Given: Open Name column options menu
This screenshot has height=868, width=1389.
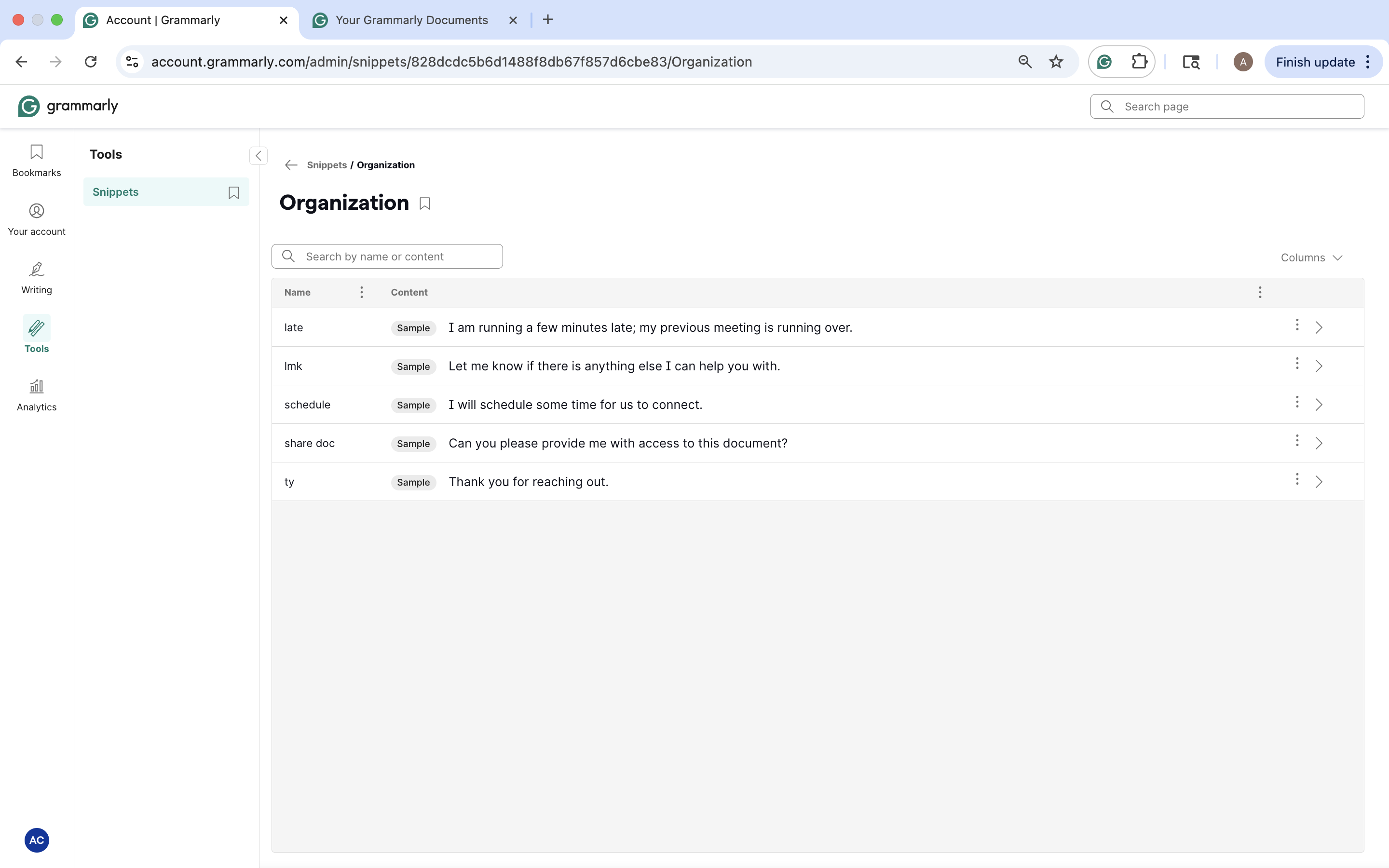Looking at the screenshot, I should (x=362, y=292).
